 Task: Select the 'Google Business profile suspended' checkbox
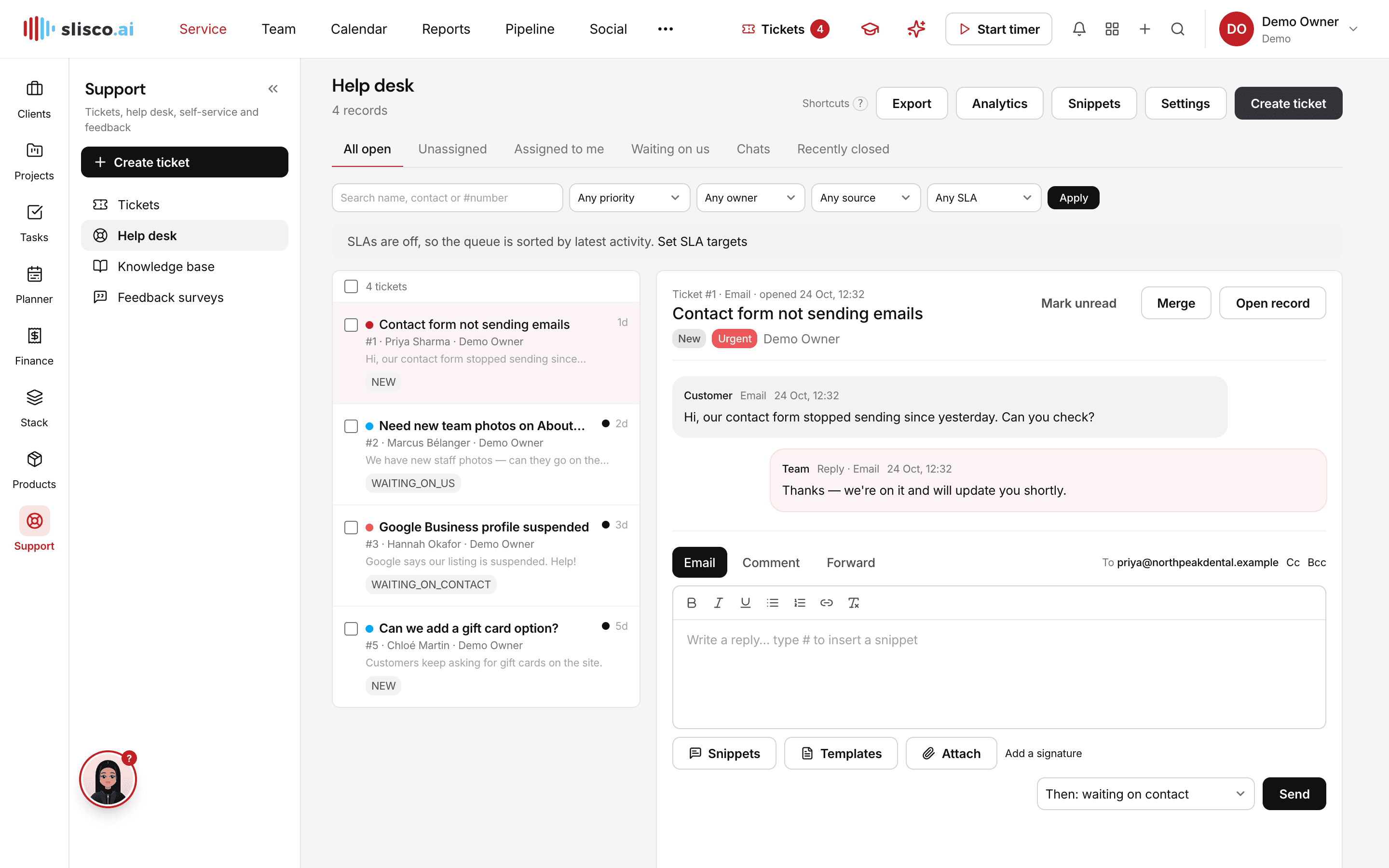(x=351, y=528)
